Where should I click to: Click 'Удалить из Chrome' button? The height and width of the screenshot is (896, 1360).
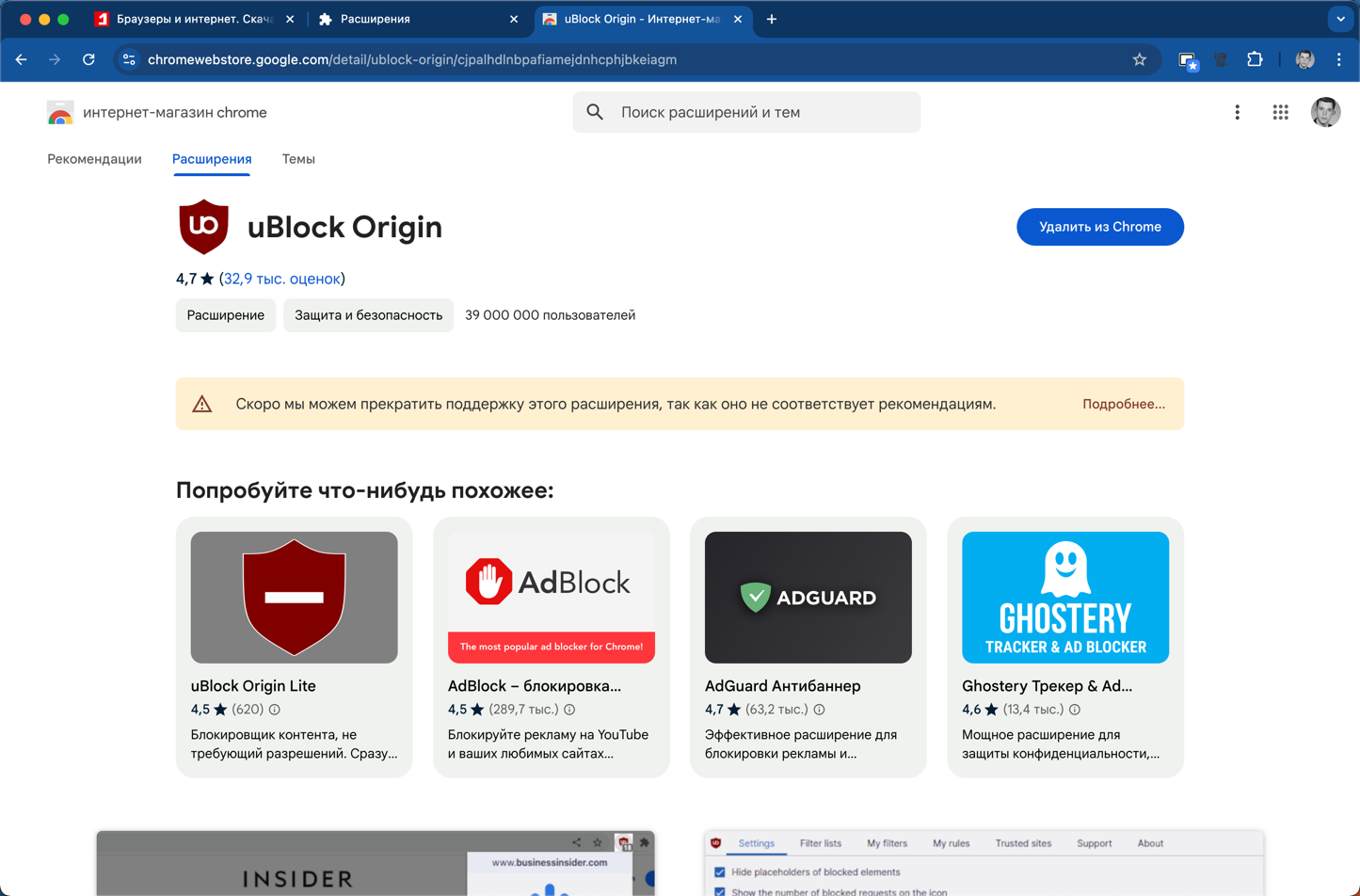pos(1100,227)
